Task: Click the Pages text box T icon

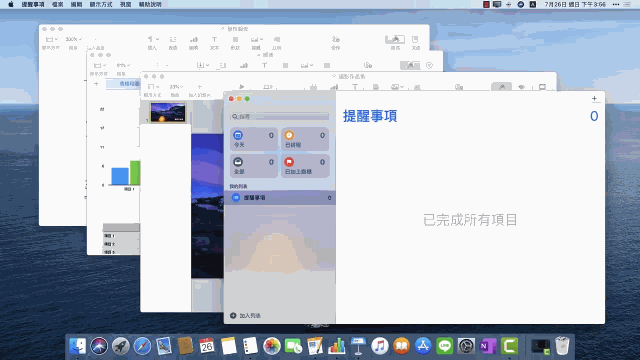Action: point(214,39)
